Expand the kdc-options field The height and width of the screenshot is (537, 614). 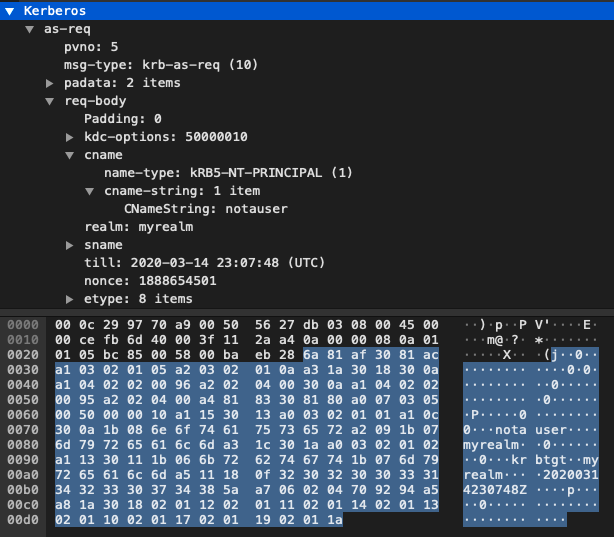pyautogui.click(x=70, y=137)
